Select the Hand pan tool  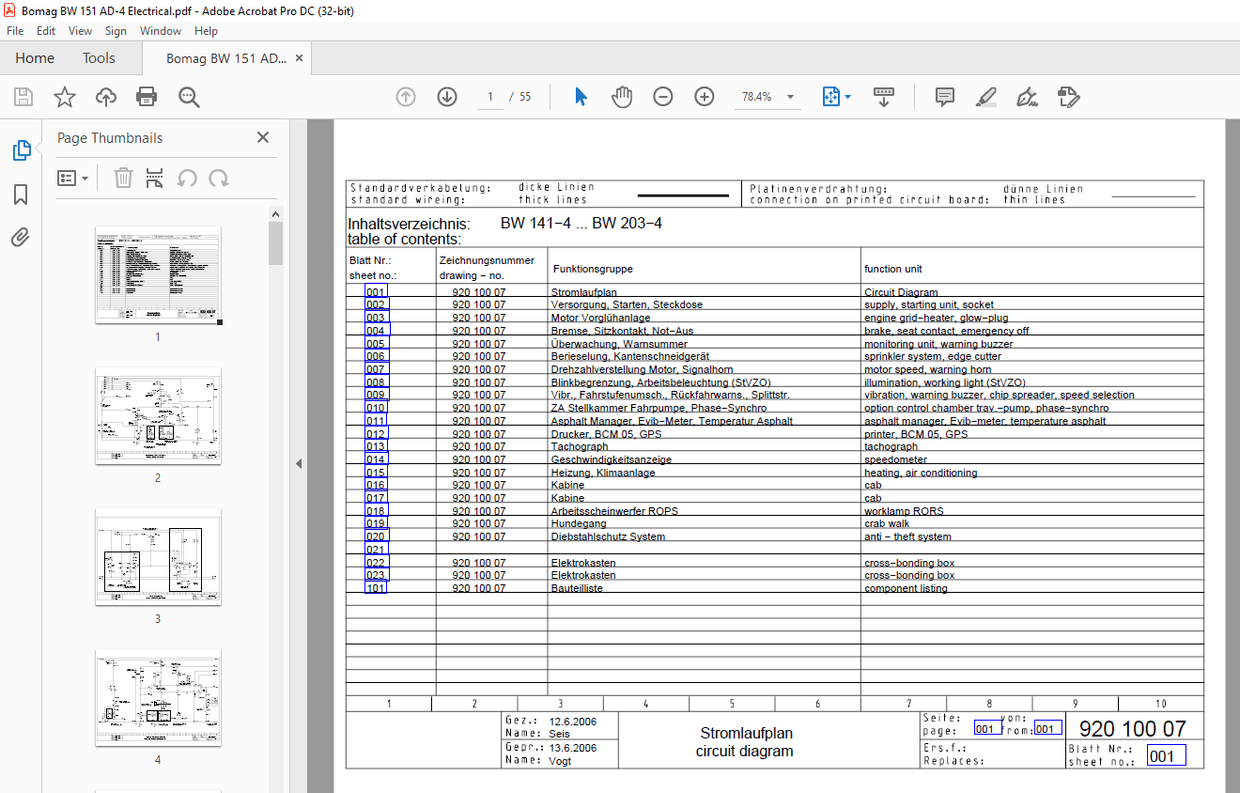click(622, 97)
